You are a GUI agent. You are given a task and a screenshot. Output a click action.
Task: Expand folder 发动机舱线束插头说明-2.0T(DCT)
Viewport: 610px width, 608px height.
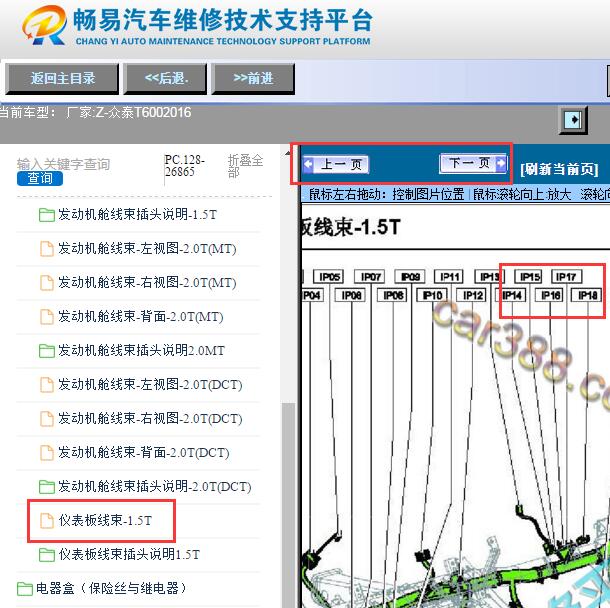click(x=154, y=487)
